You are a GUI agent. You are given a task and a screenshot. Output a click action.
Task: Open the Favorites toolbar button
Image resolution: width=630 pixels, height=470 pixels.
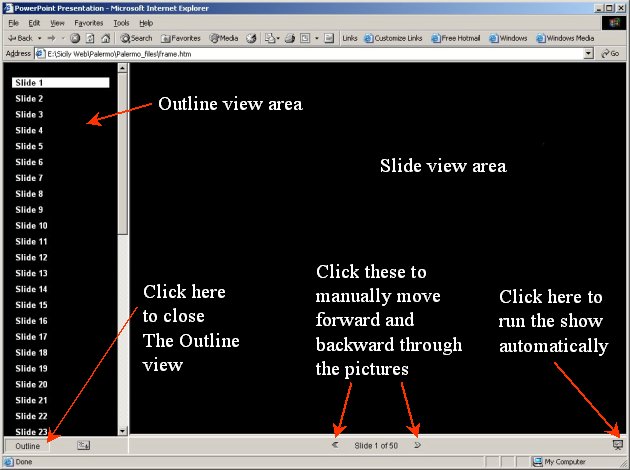[x=180, y=38]
